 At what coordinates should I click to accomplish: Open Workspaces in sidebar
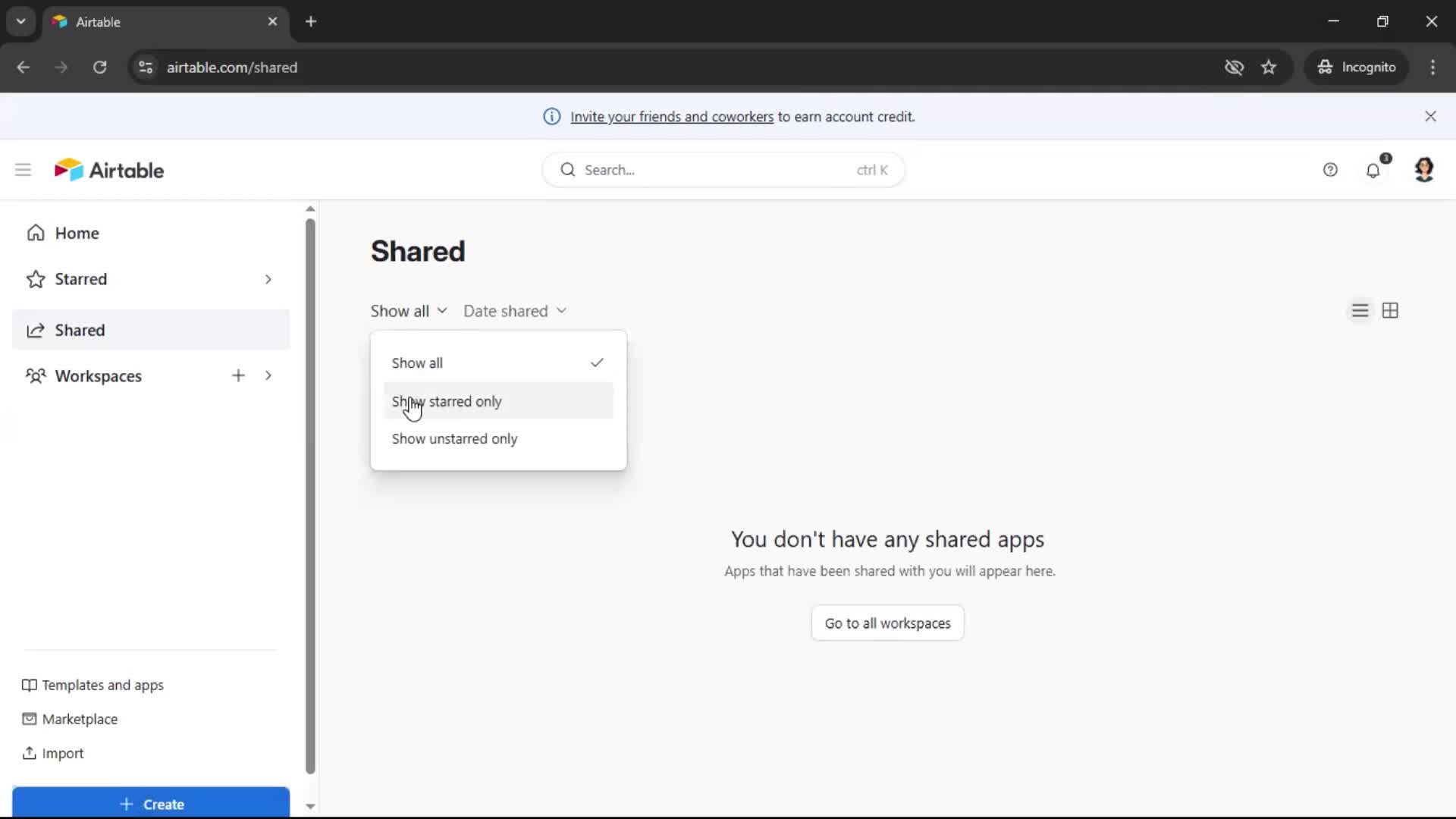[x=98, y=376]
